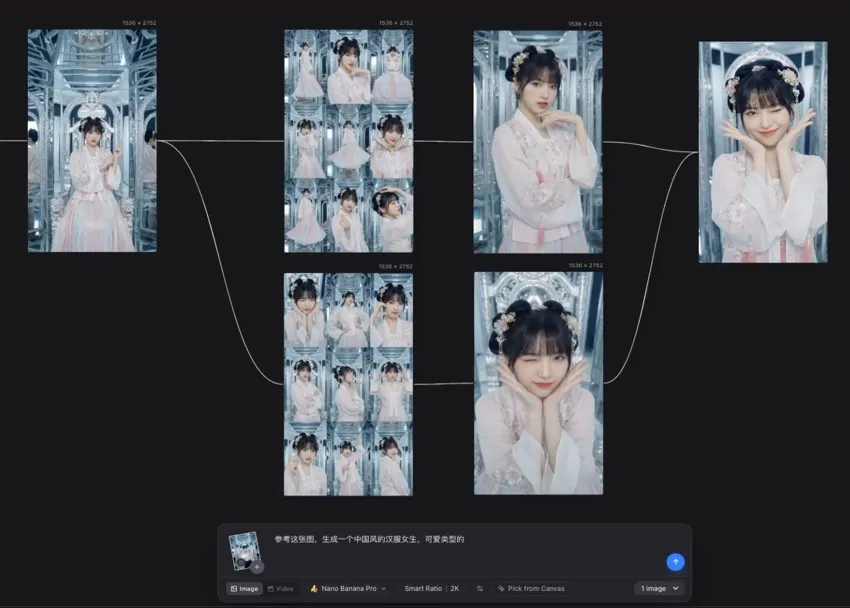850x608 pixels.
Task: Select the upper nine-pose grid image
Action: pyautogui.click(x=348, y=140)
